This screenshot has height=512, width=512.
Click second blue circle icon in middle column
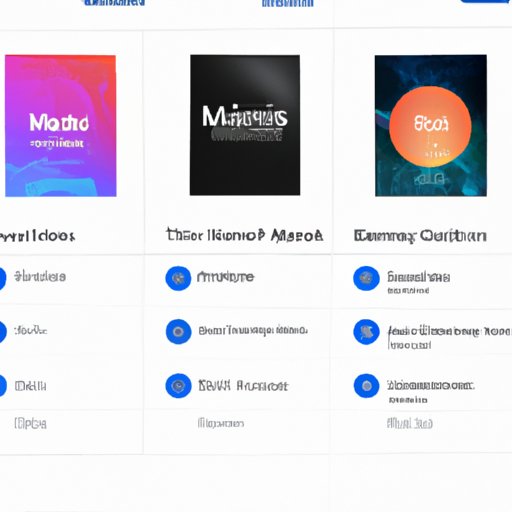[179, 331]
